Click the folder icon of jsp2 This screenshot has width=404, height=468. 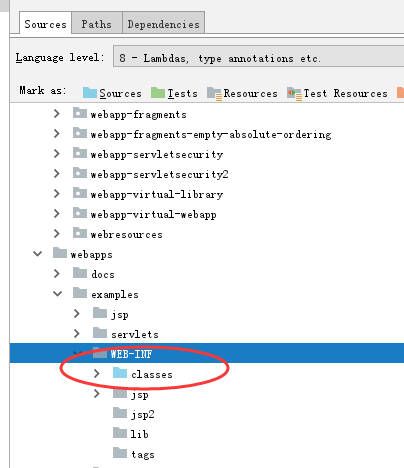[120, 413]
